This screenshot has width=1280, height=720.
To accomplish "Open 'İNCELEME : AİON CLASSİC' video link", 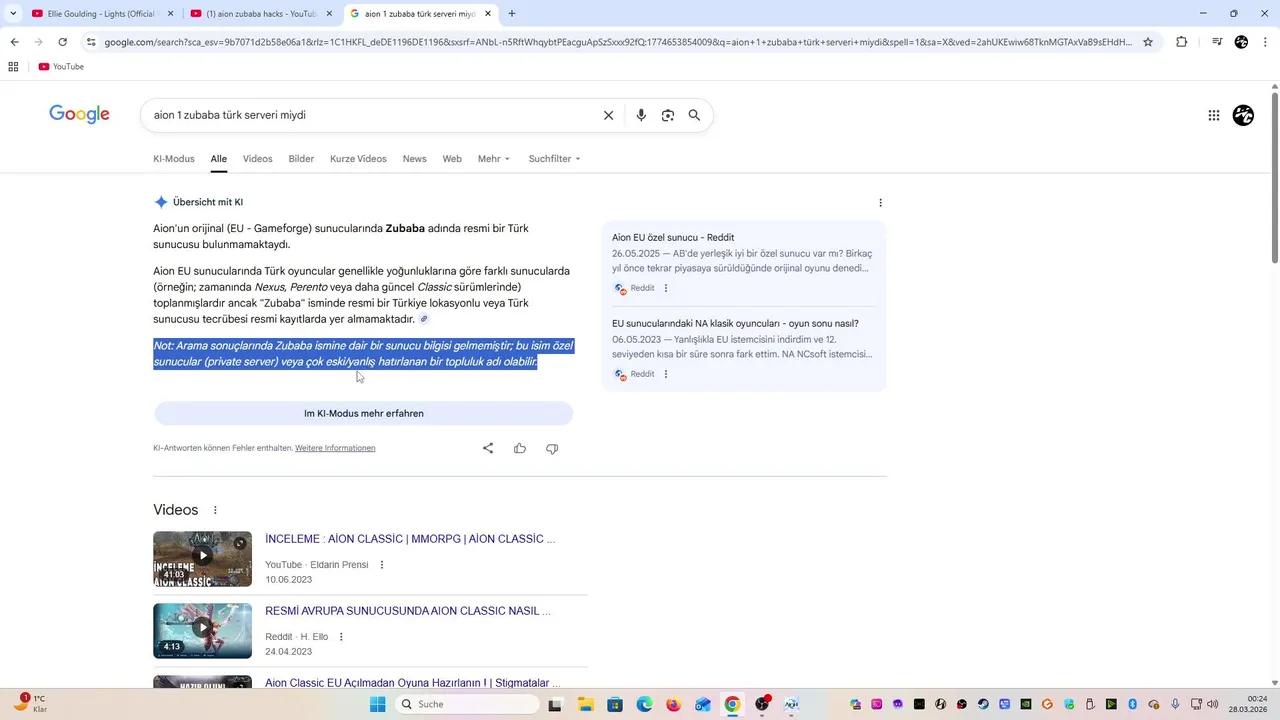I will [x=410, y=539].
